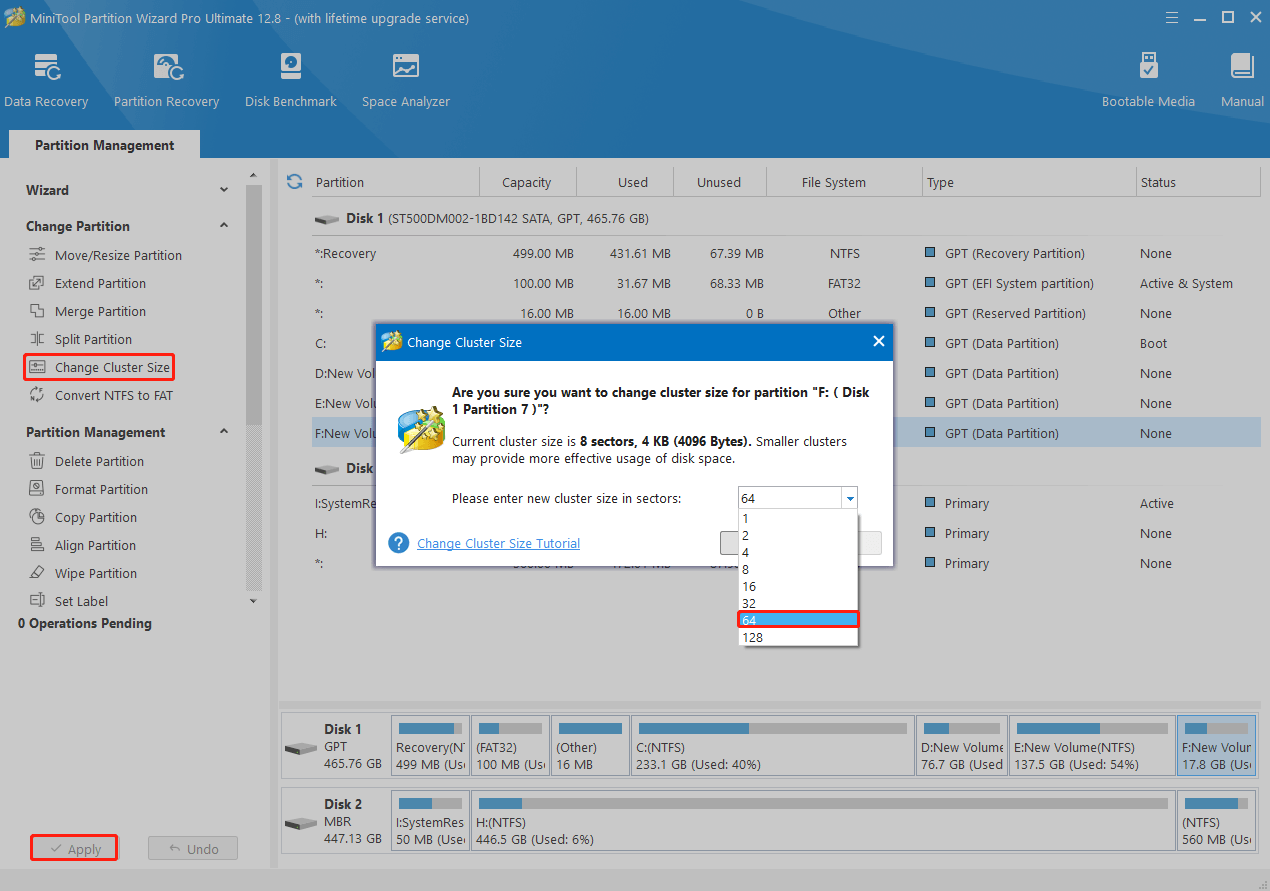
Task: Open the cluster size dropdown arrow
Action: click(x=849, y=498)
